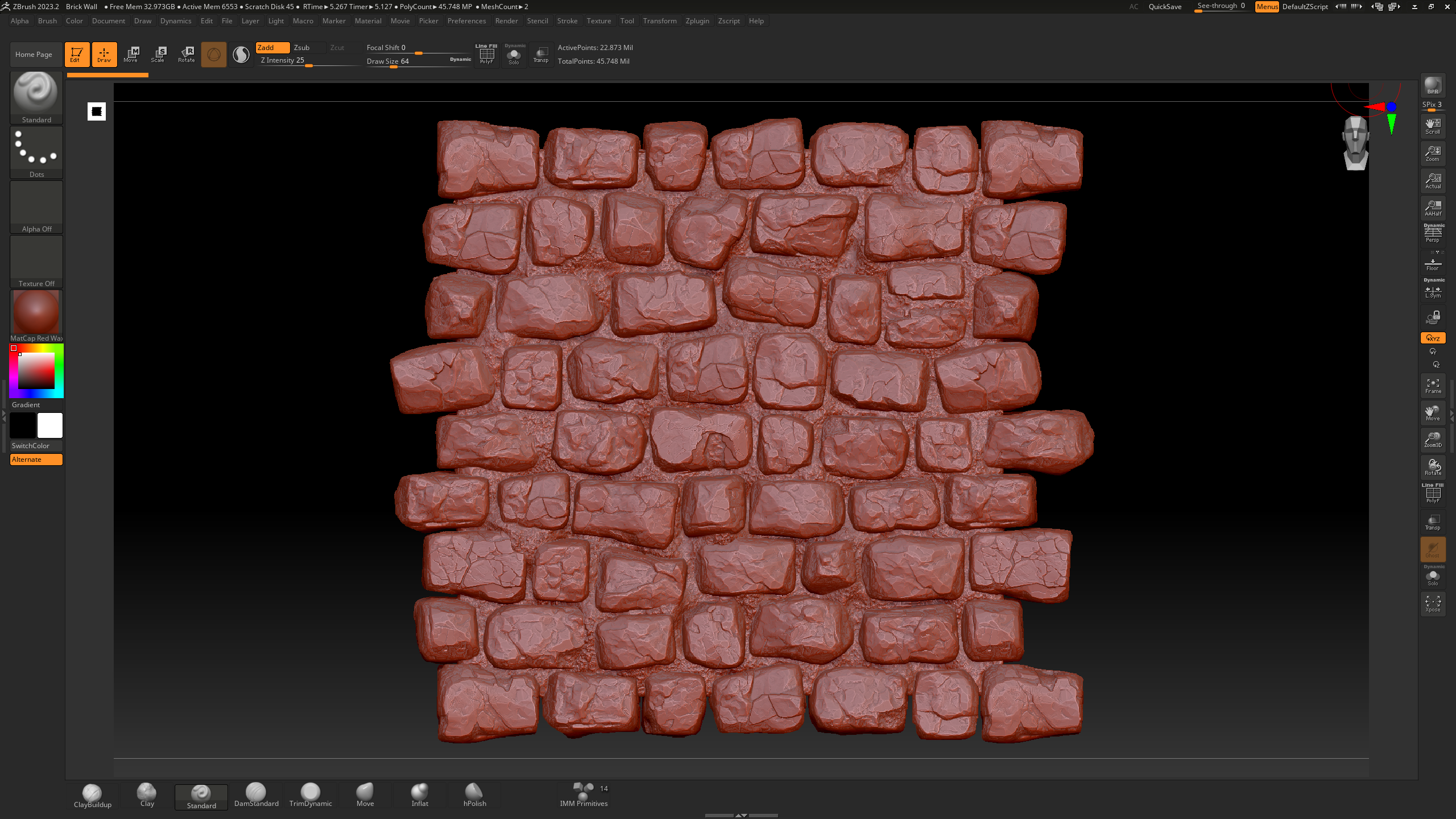
Task: Toggle Floor grid display
Action: [1433, 264]
